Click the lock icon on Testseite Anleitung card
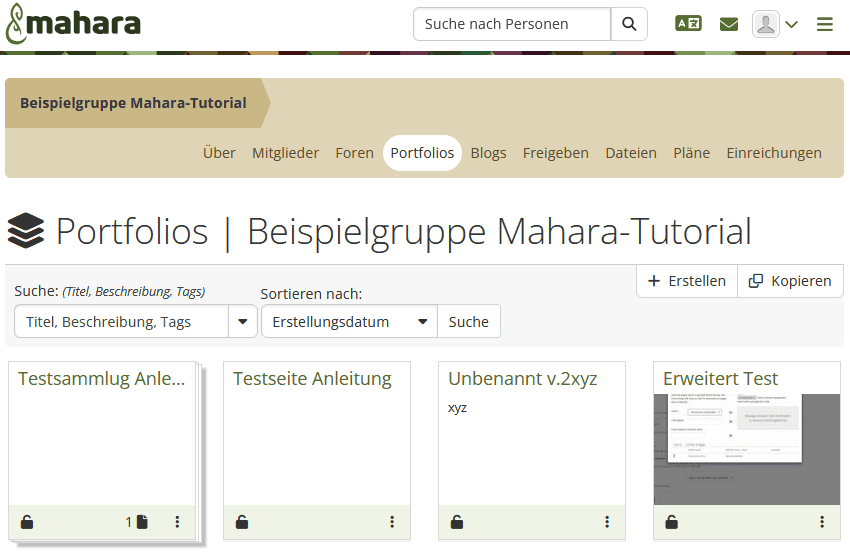 click(x=242, y=522)
